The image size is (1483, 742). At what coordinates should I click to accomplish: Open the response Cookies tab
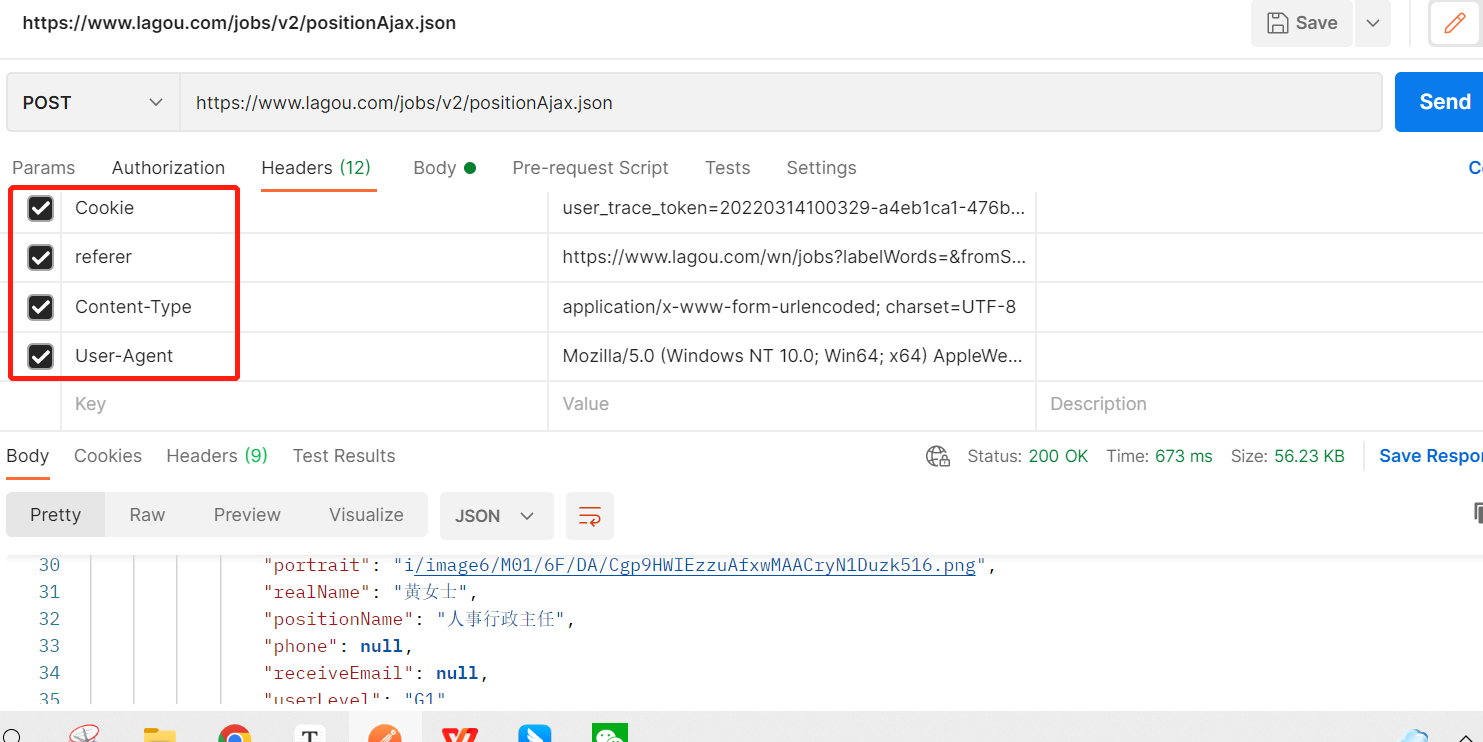point(108,456)
